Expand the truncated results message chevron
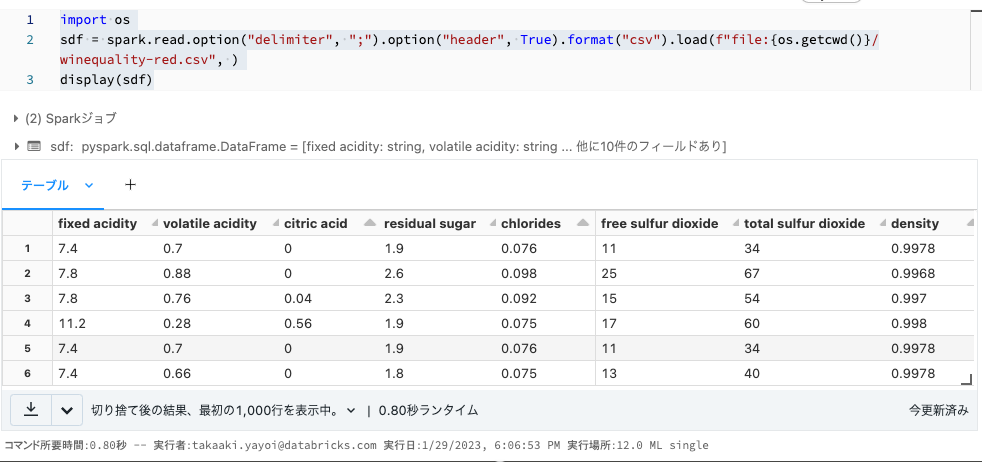 click(x=351, y=411)
